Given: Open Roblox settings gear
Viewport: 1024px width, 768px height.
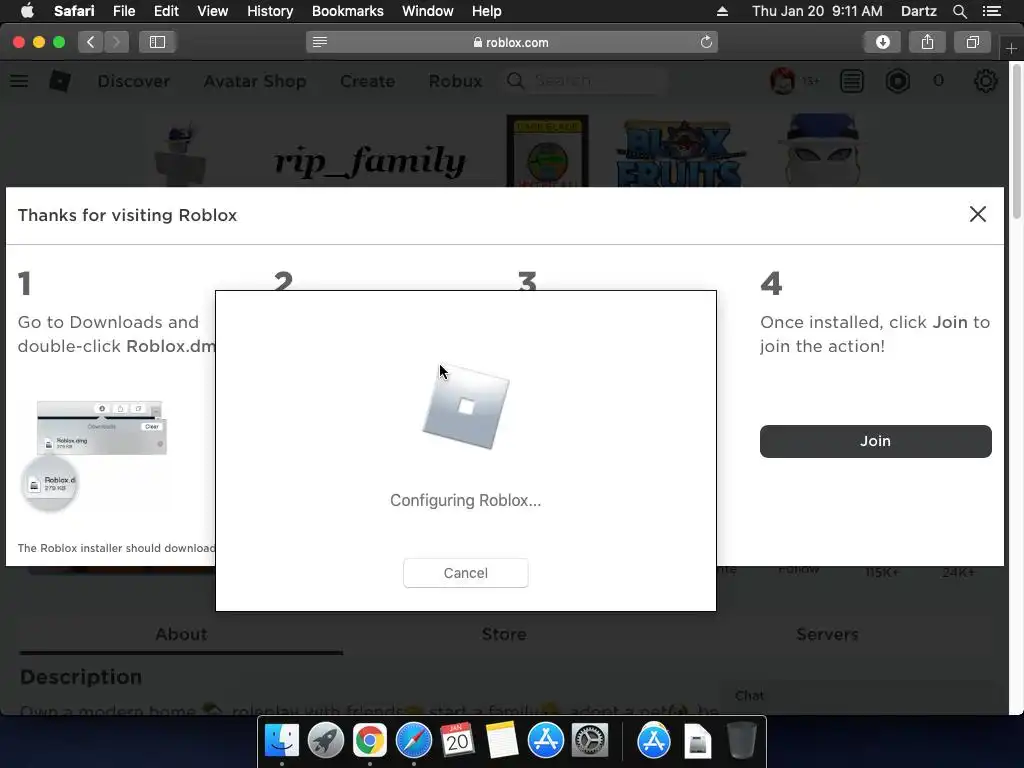Looking at the screenshot, I should tap(985, 81).
